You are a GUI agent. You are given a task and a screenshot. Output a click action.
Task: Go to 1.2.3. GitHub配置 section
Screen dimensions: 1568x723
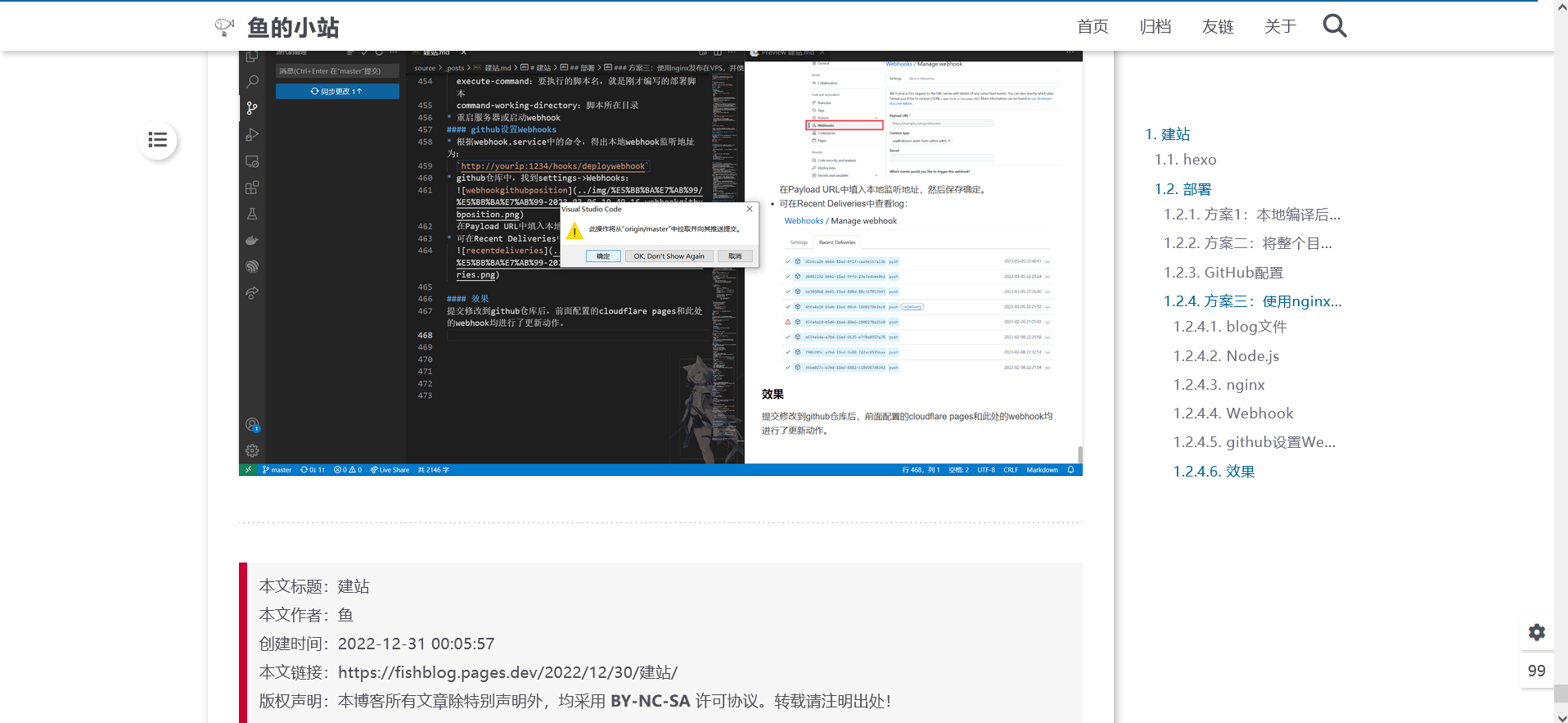pos(1223,273)
